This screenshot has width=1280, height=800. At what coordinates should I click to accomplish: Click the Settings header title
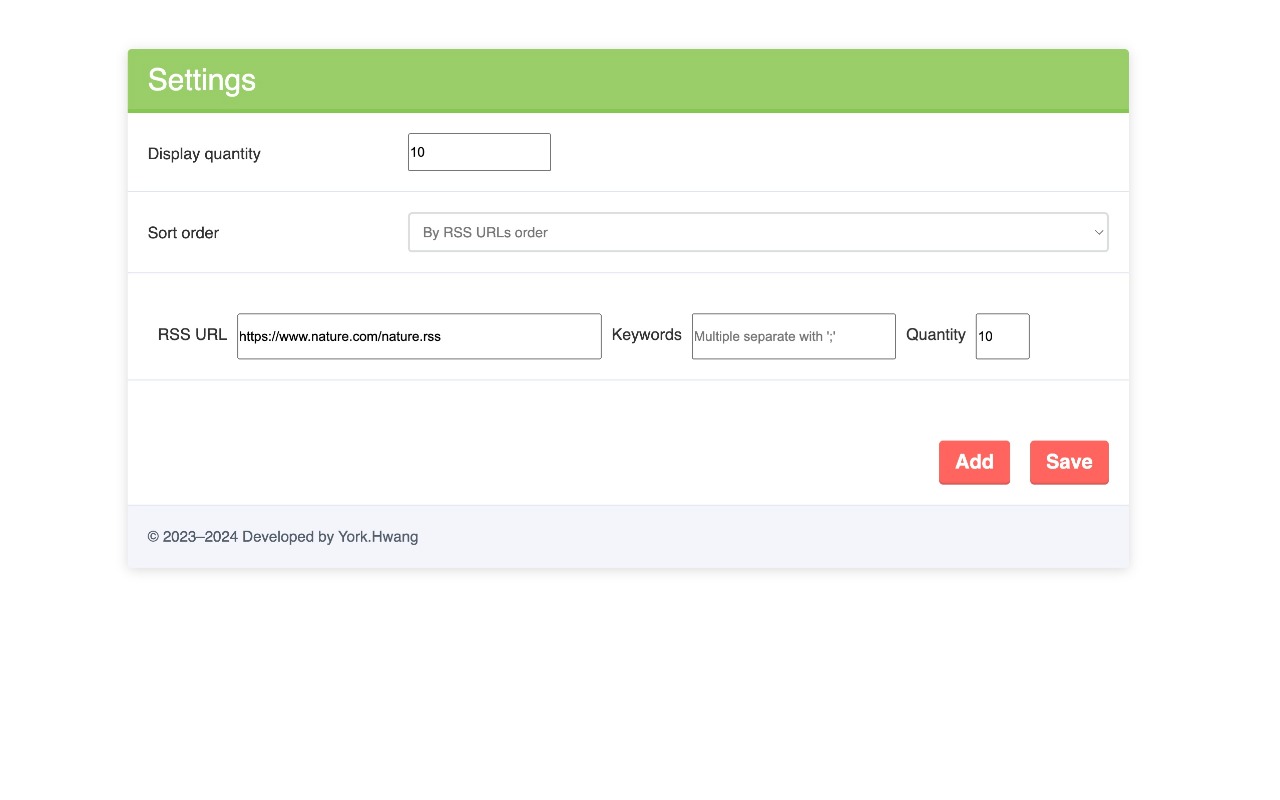pyautogui.click(x=202, y=80)
